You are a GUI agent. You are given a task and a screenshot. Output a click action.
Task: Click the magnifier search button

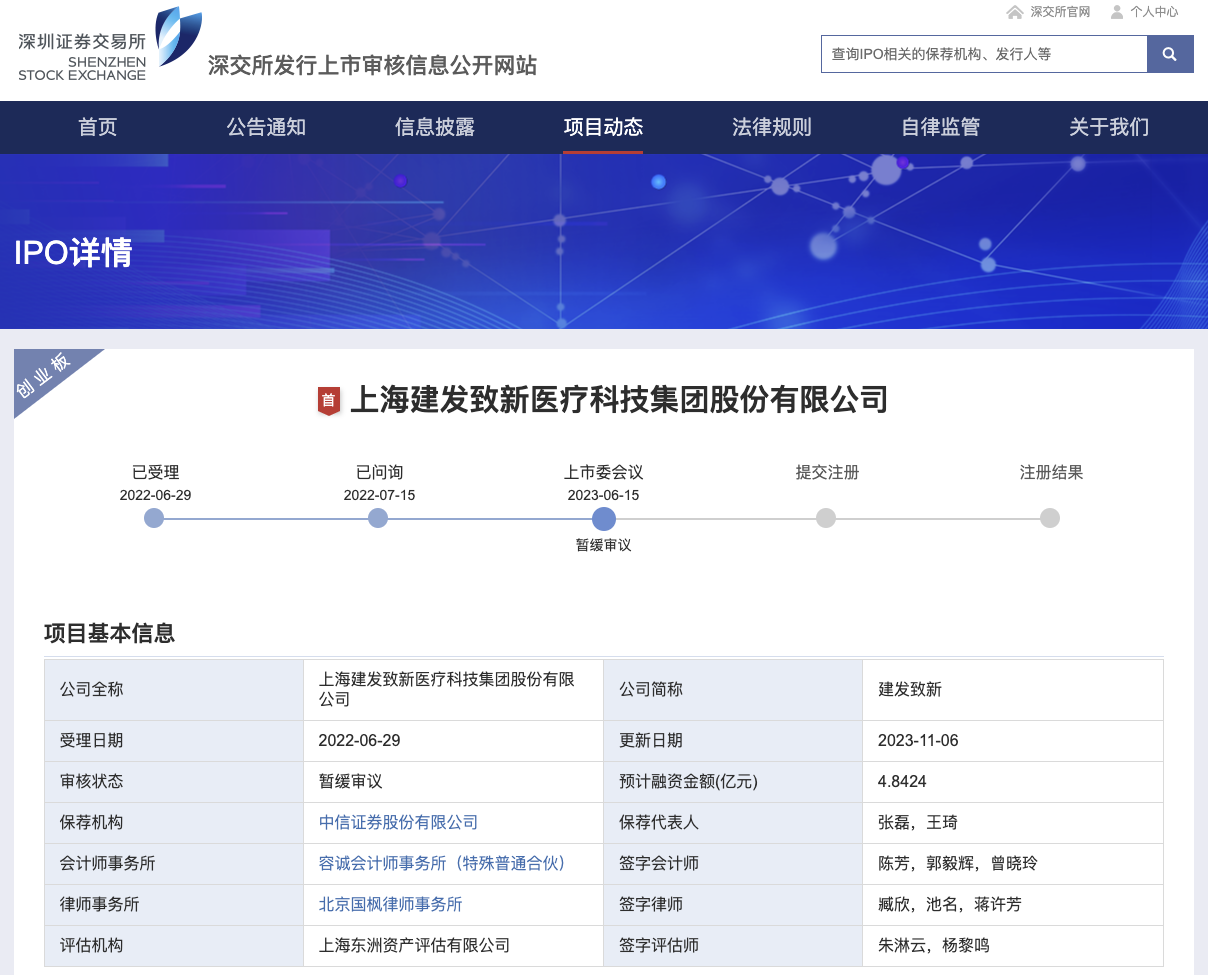pos(1170,54)
